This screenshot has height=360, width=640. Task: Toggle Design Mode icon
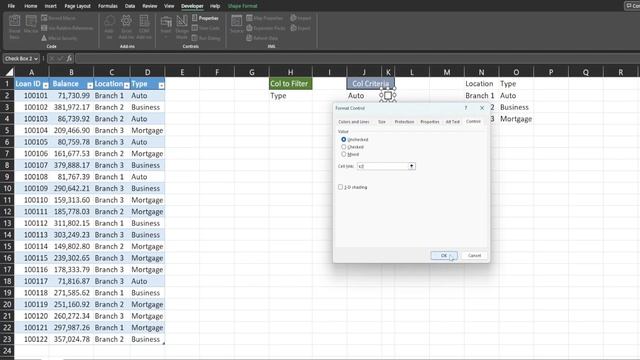pos(182,21)
